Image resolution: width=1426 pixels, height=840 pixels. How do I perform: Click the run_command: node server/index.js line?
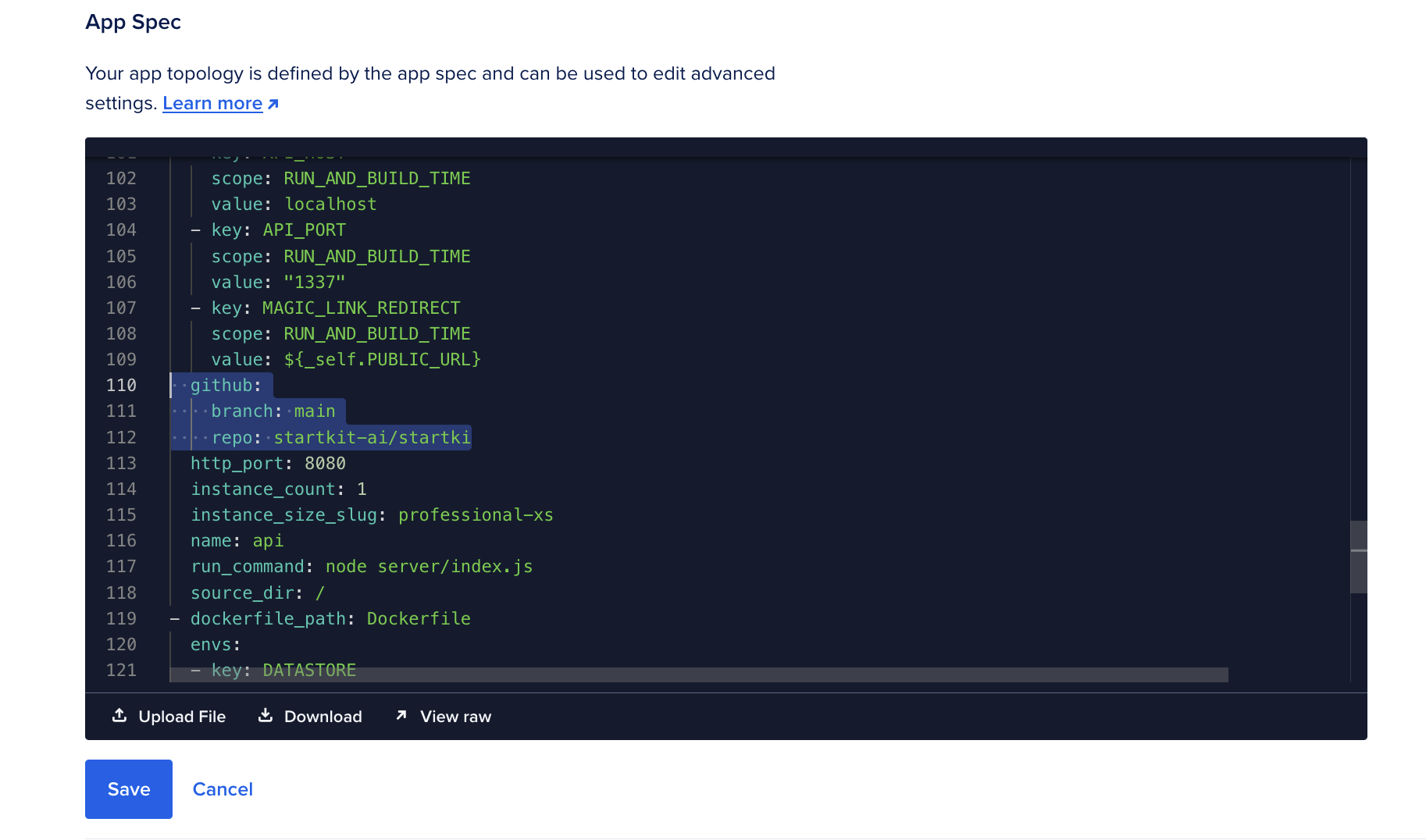pyautogui.click(x=361, y=566)
